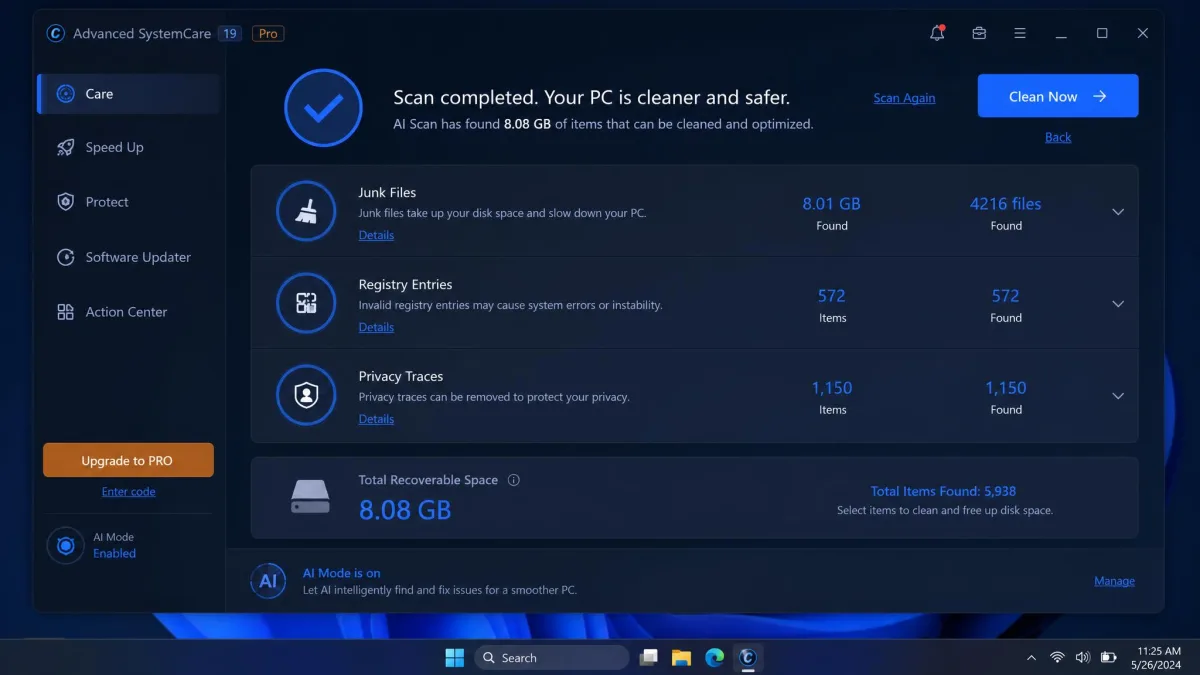Open Details link under Registry Entries
The image size is (1200, 675).
click(376, 327)
